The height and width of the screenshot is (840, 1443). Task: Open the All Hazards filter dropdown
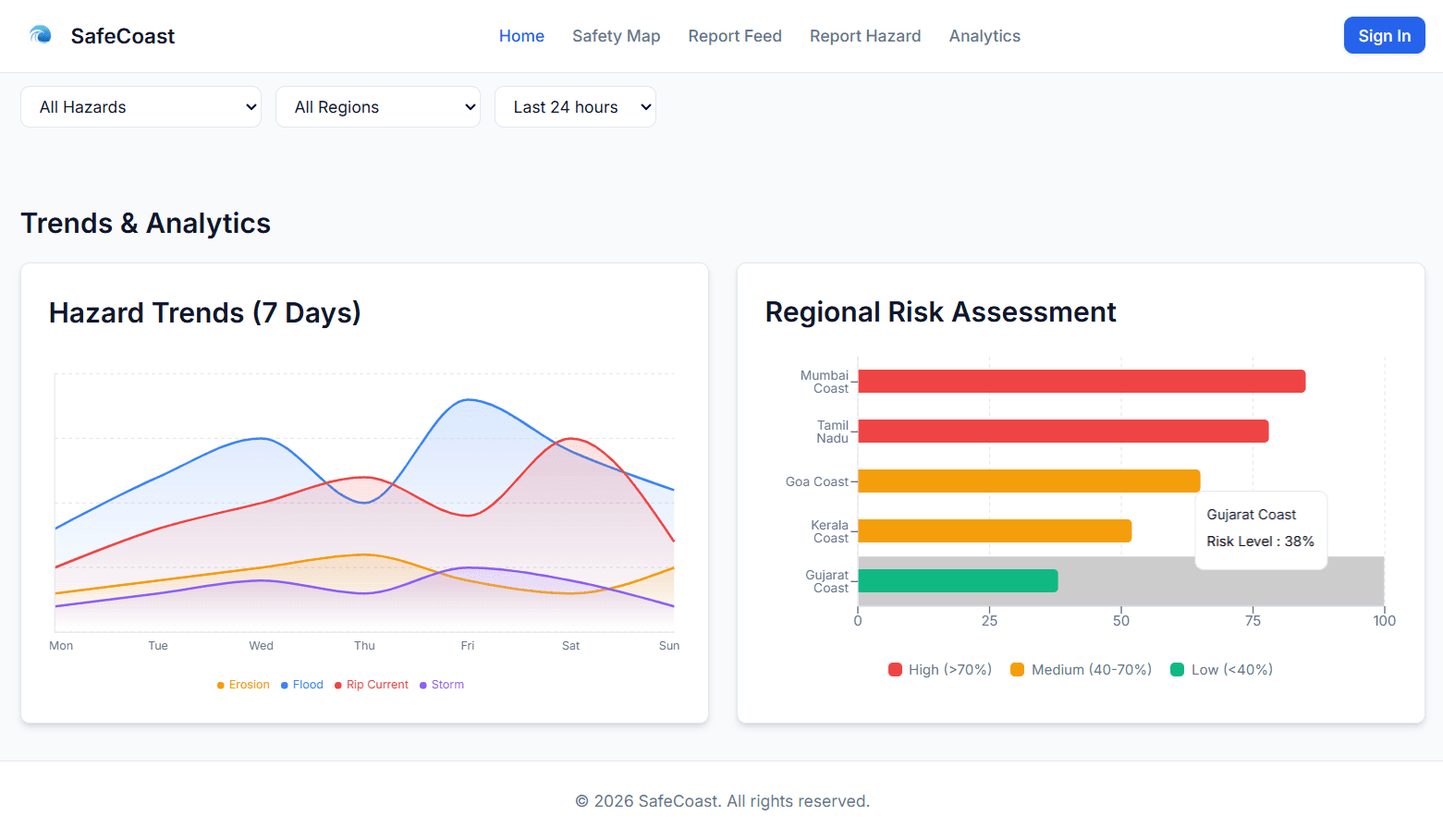tap(141, 106)
